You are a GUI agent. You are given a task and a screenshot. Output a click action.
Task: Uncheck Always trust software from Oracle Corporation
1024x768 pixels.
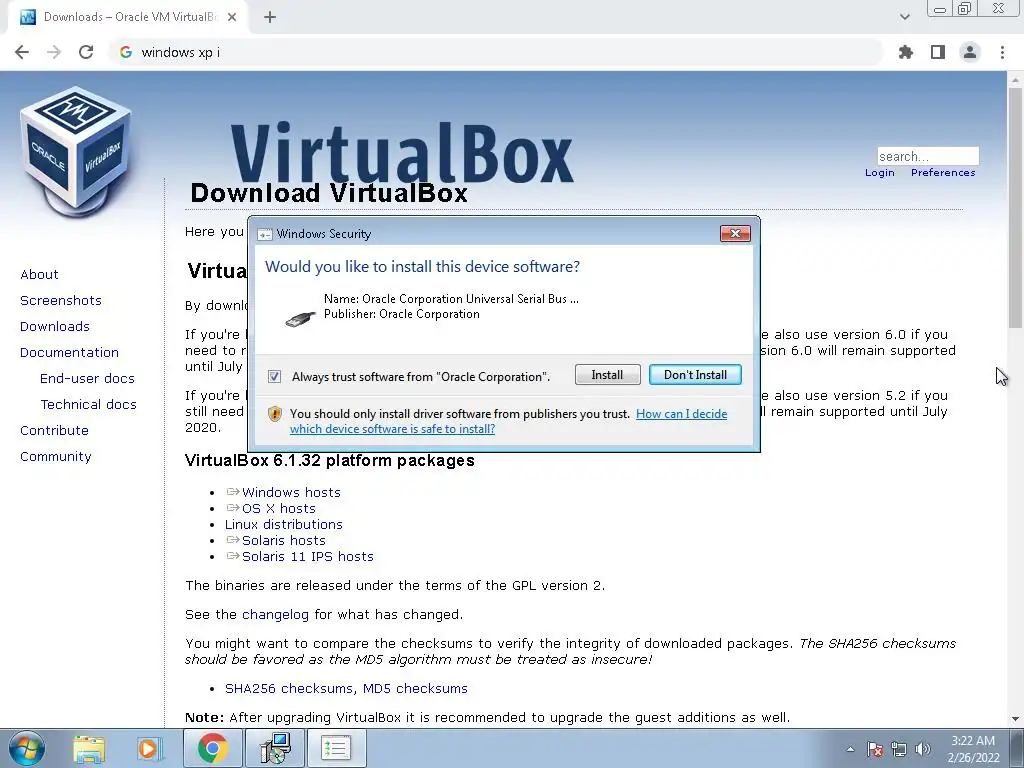pos(274,376)
